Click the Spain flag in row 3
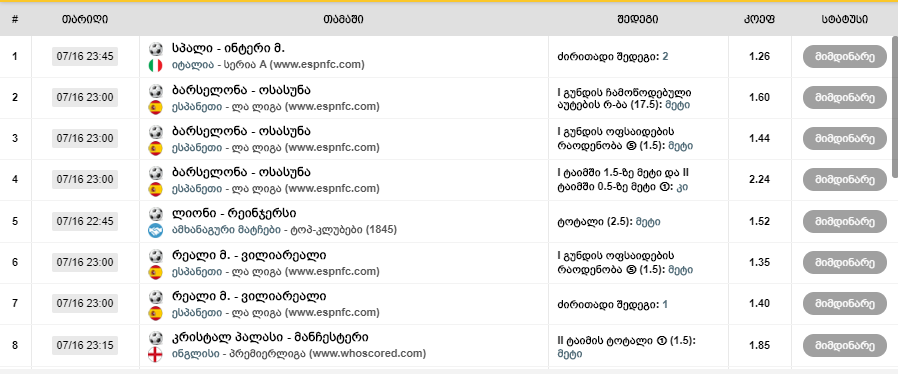 (155, 148)
